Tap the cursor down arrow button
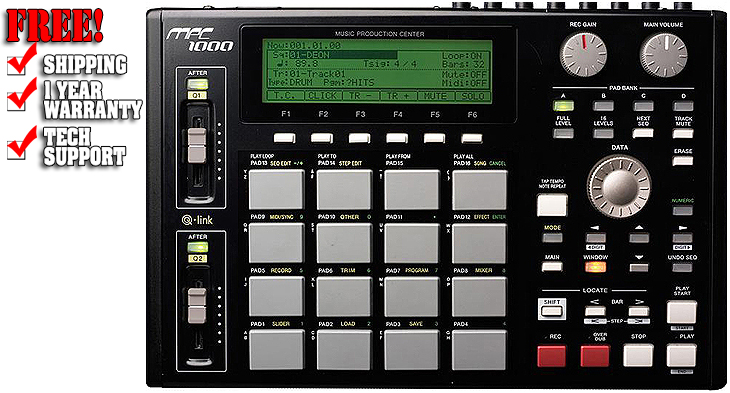The height and width of the screenshot is (393, 730). point(639,268)
